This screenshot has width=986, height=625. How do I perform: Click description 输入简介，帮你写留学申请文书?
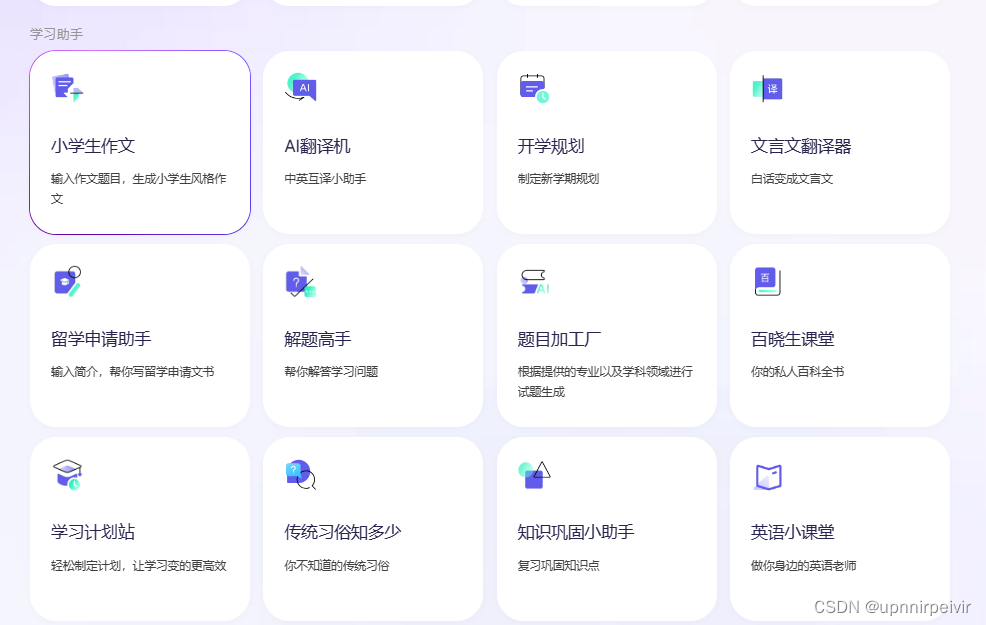click(x=133, y=372)
